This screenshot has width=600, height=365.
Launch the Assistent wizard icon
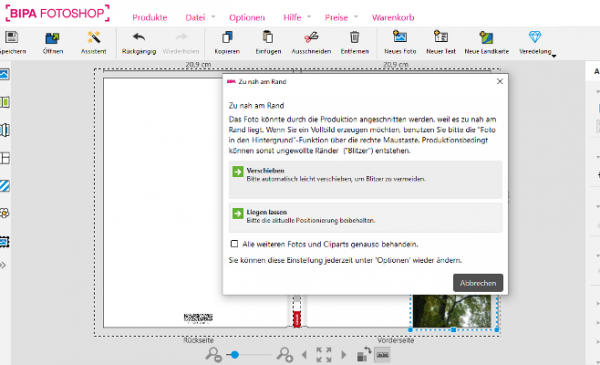coord(94,37)
